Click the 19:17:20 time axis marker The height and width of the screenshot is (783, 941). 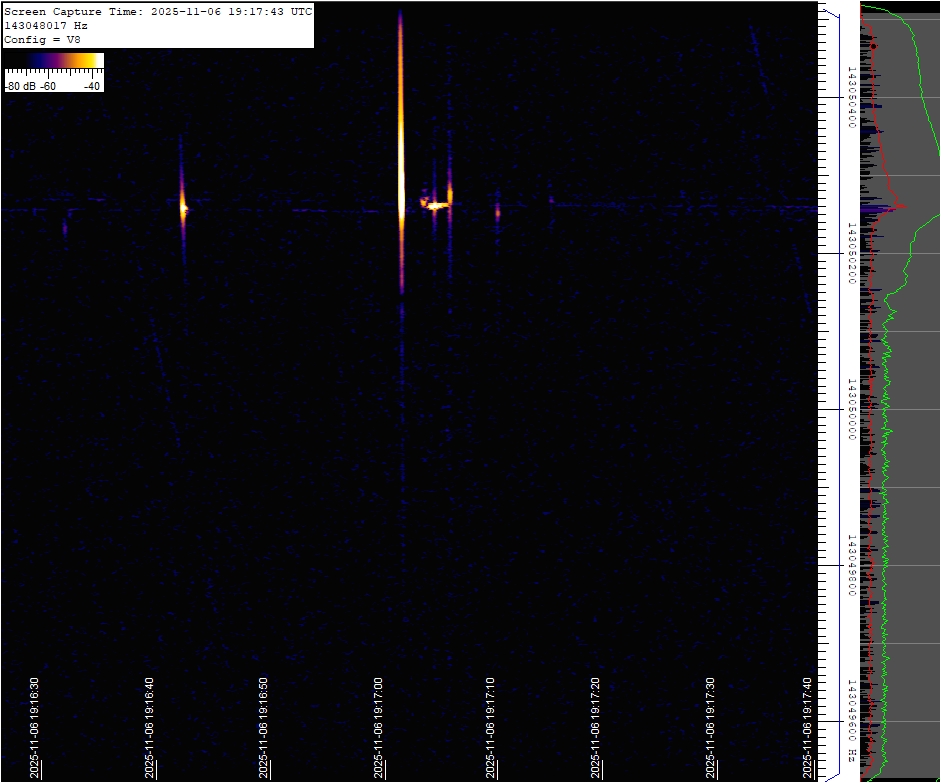point(596,727)
